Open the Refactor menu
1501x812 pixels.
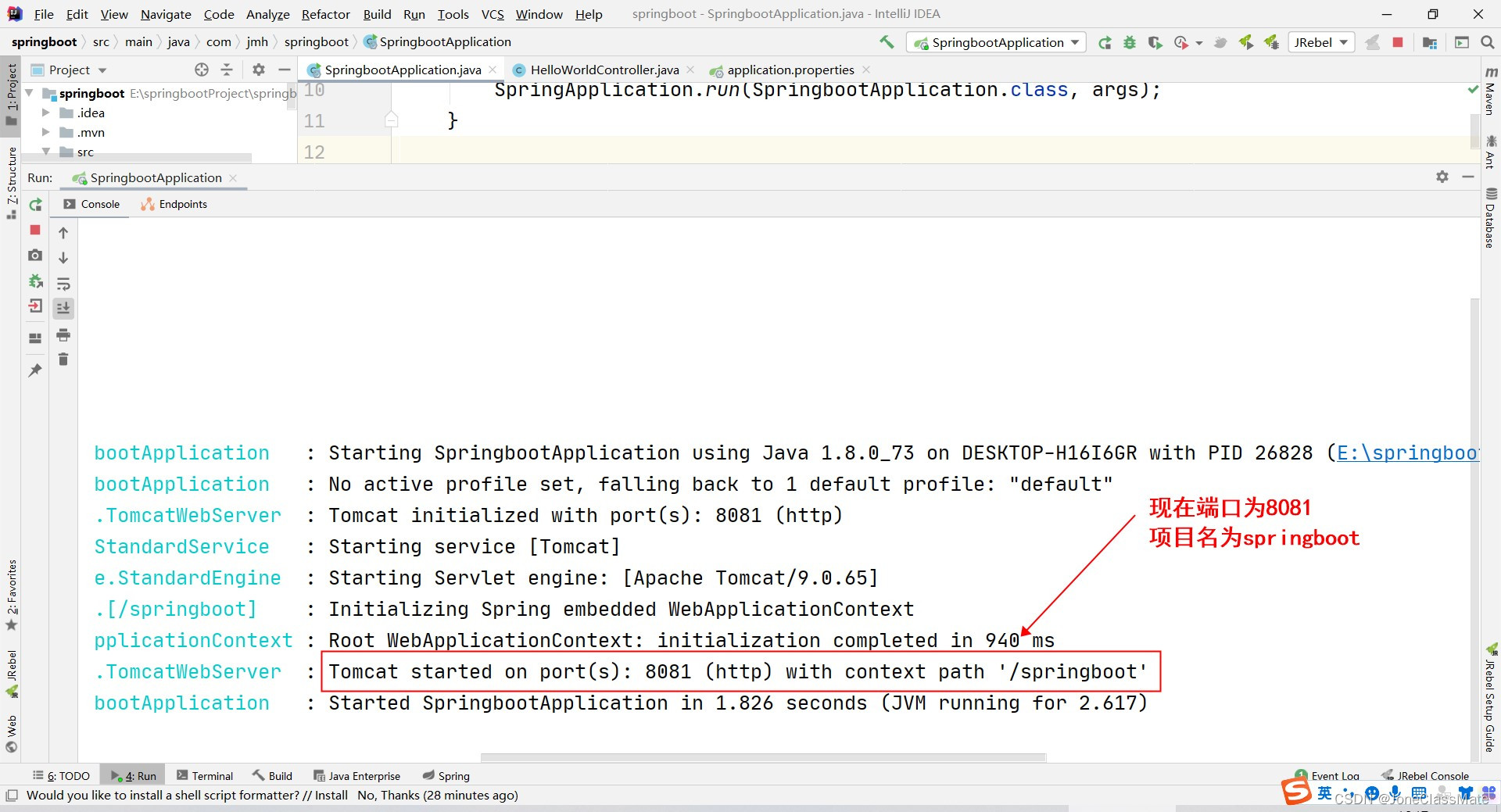326,14
